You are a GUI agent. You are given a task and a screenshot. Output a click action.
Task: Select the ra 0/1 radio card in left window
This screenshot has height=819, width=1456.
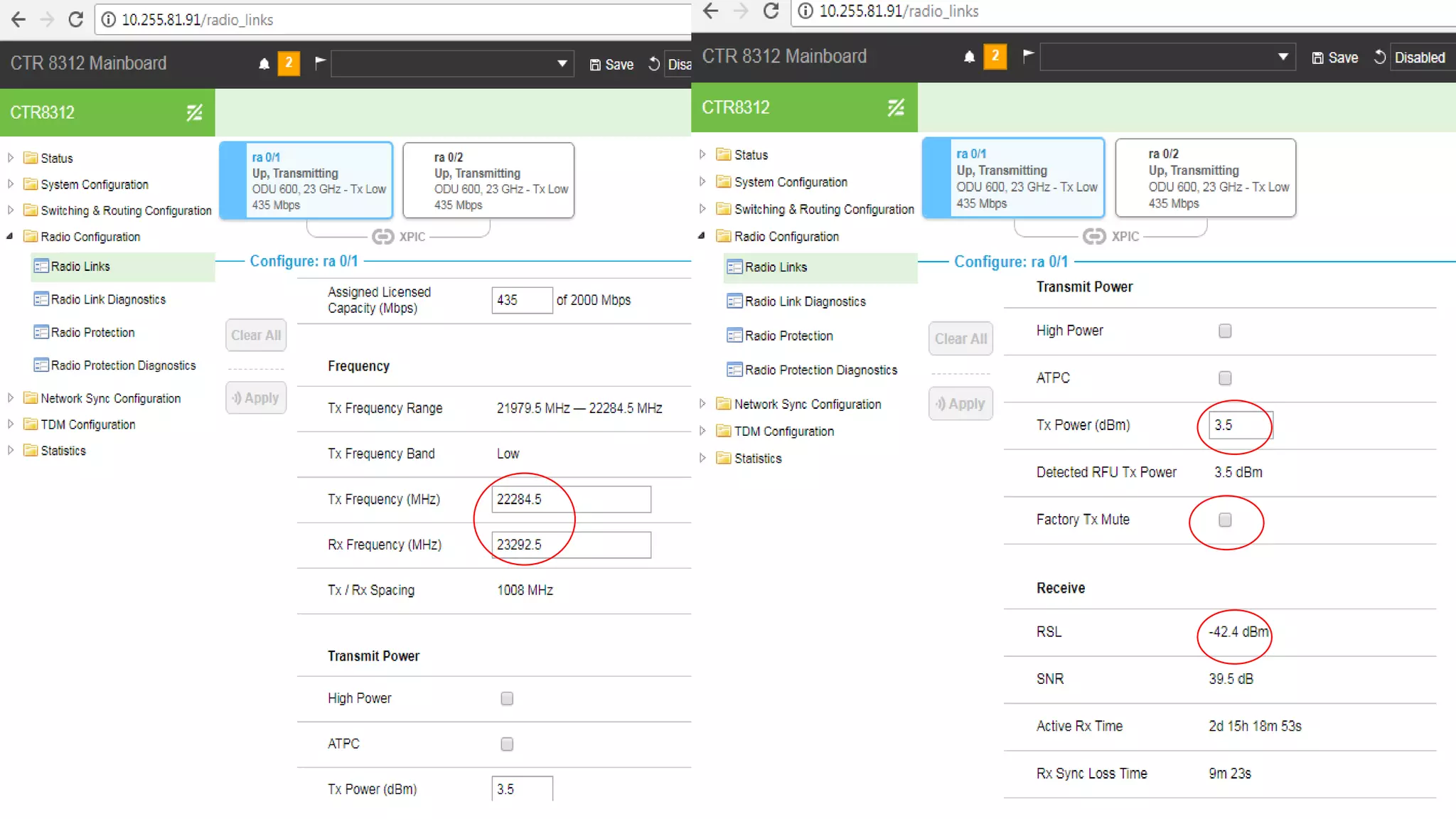(x=306, y=181)
